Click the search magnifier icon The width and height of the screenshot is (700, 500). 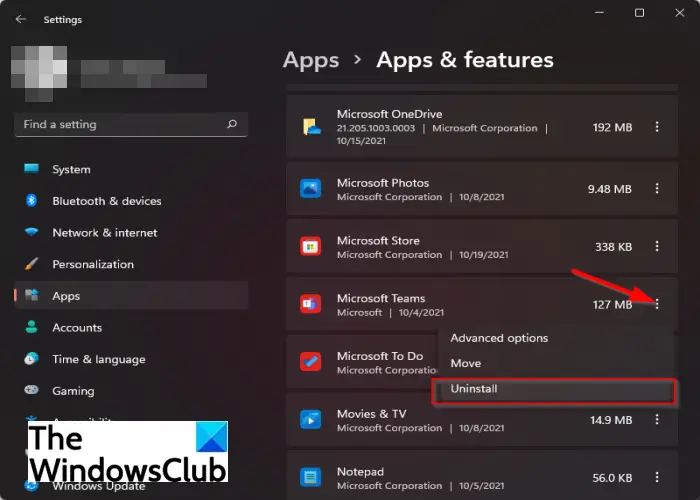232,124
